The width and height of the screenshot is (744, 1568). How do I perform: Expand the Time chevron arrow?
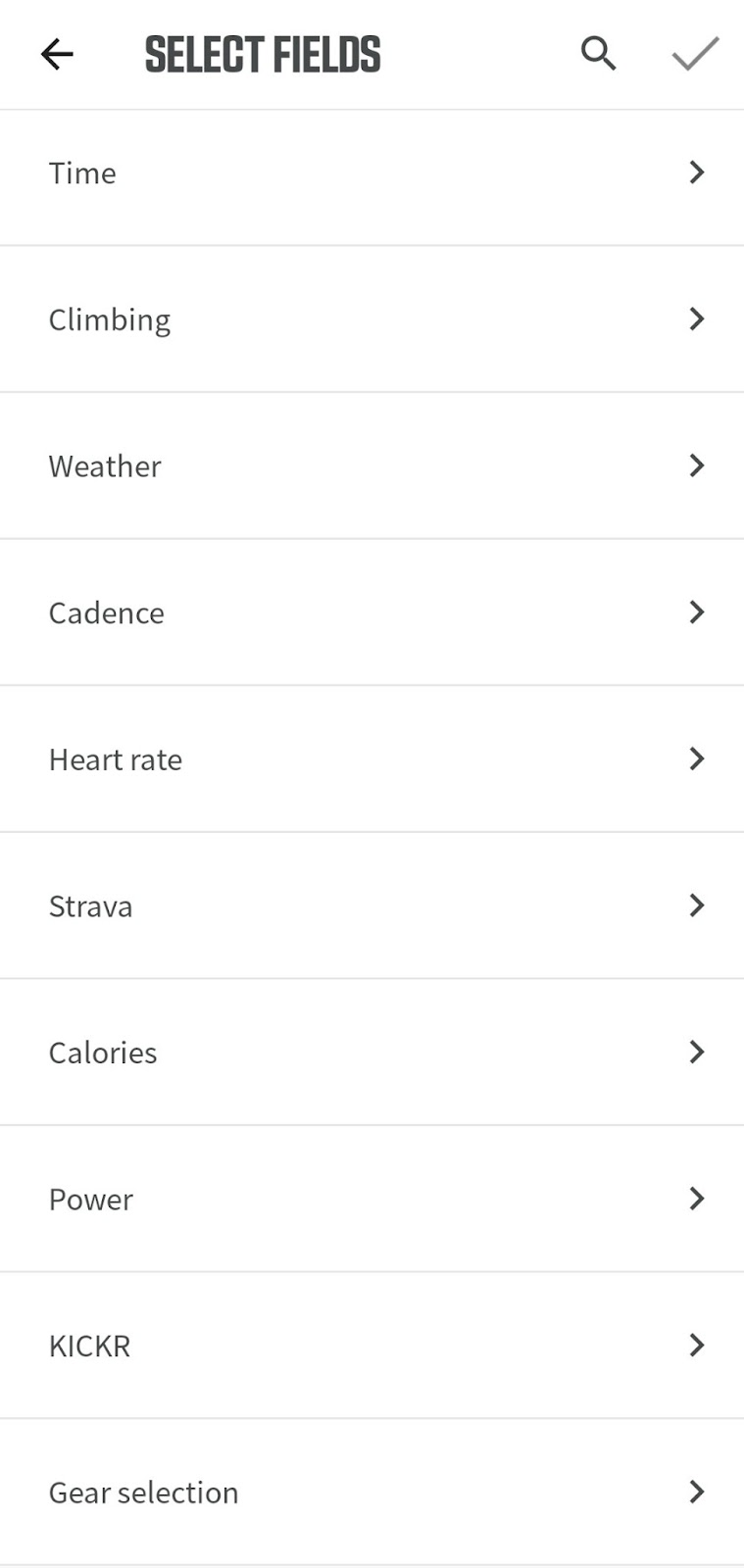tap(696, 172)
